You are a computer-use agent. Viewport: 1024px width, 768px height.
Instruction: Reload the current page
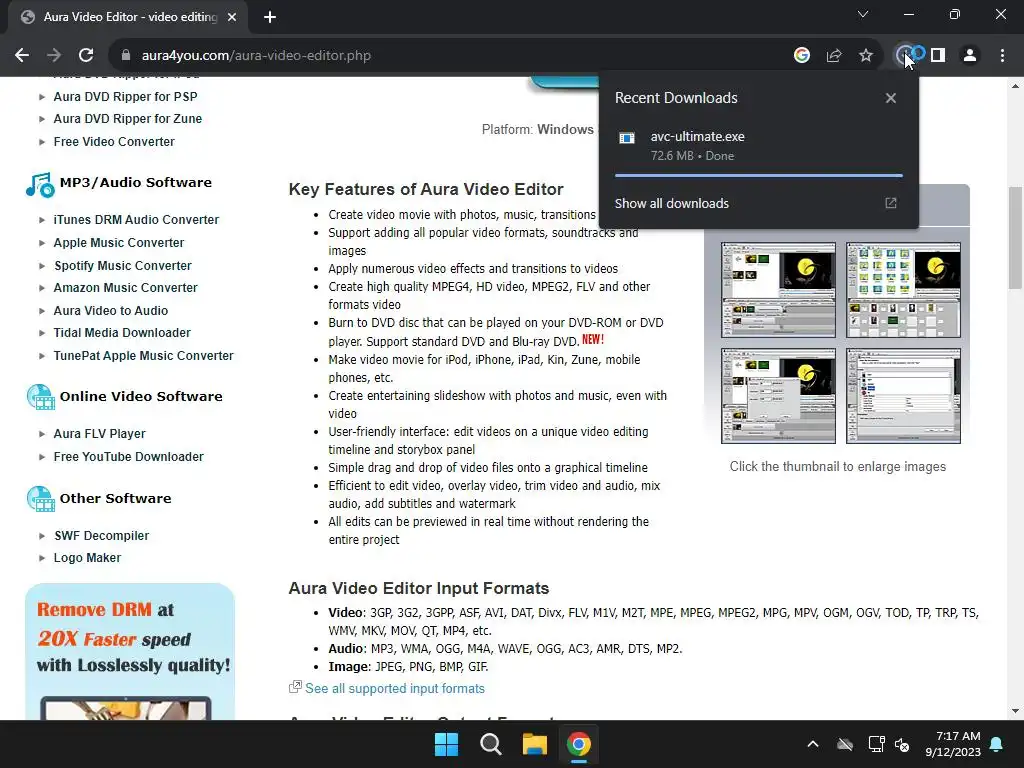86,56
